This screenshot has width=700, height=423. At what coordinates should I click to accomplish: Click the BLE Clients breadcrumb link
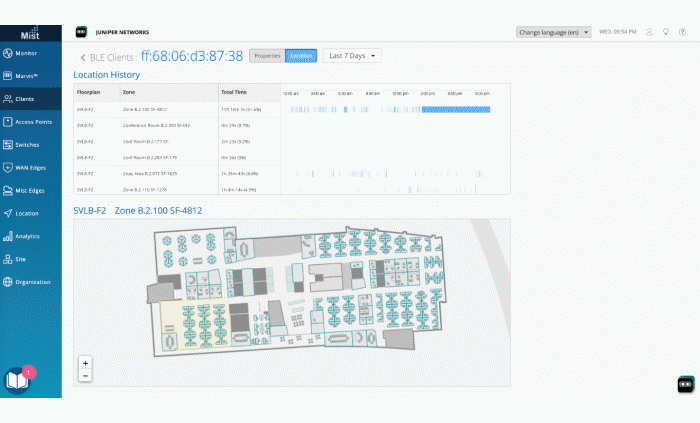pos(112,58)
